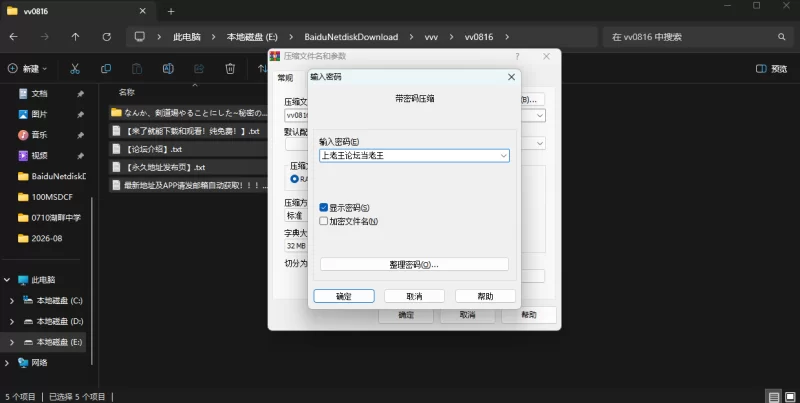Click the pin icon beside 视频
This screenshot has height=403, width=800.
pos(80,156)
